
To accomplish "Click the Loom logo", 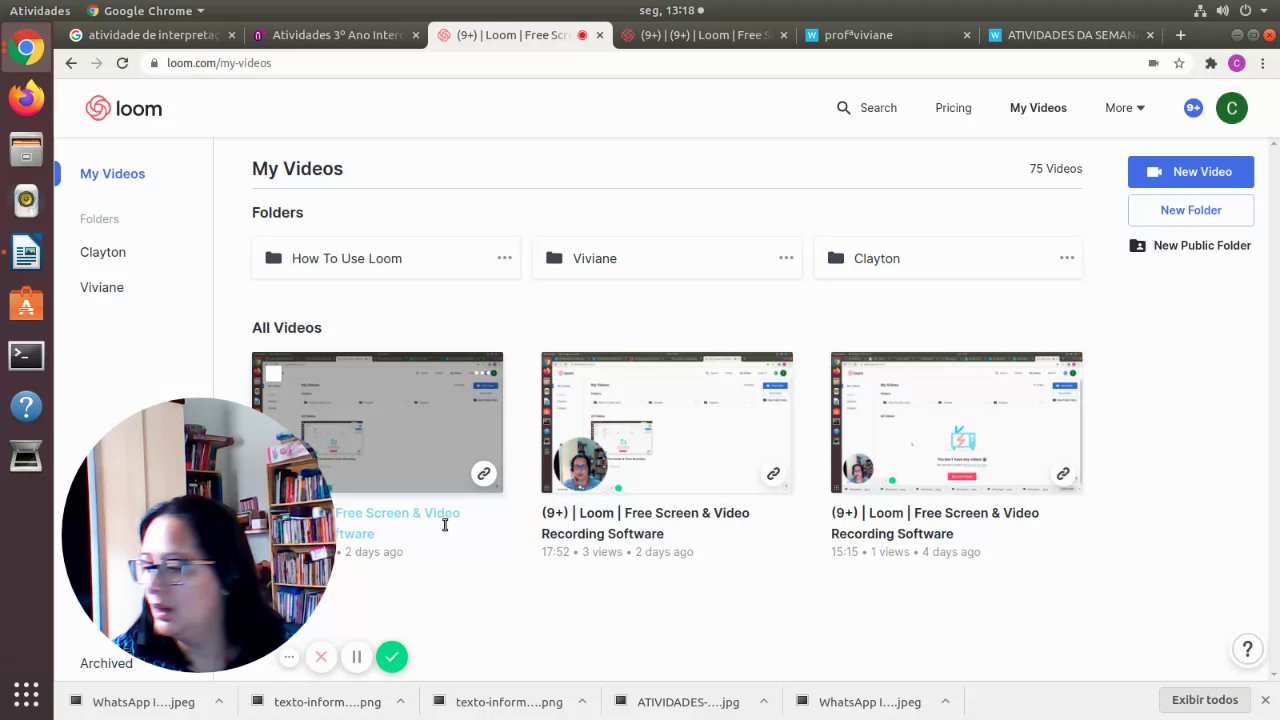I will pos(123,108).
